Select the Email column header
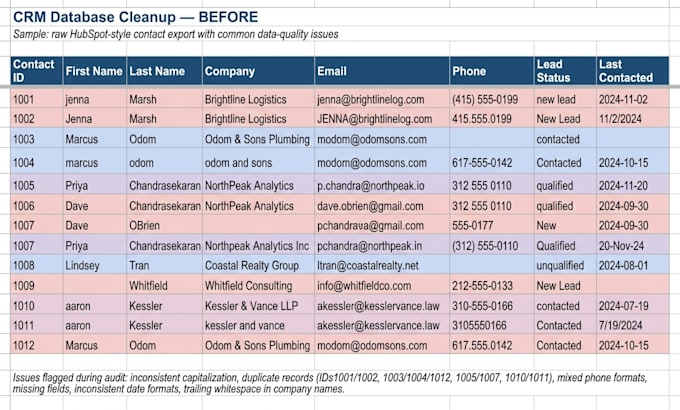The image size is (680, 410). pyautogui.click(x=382, y=71)
